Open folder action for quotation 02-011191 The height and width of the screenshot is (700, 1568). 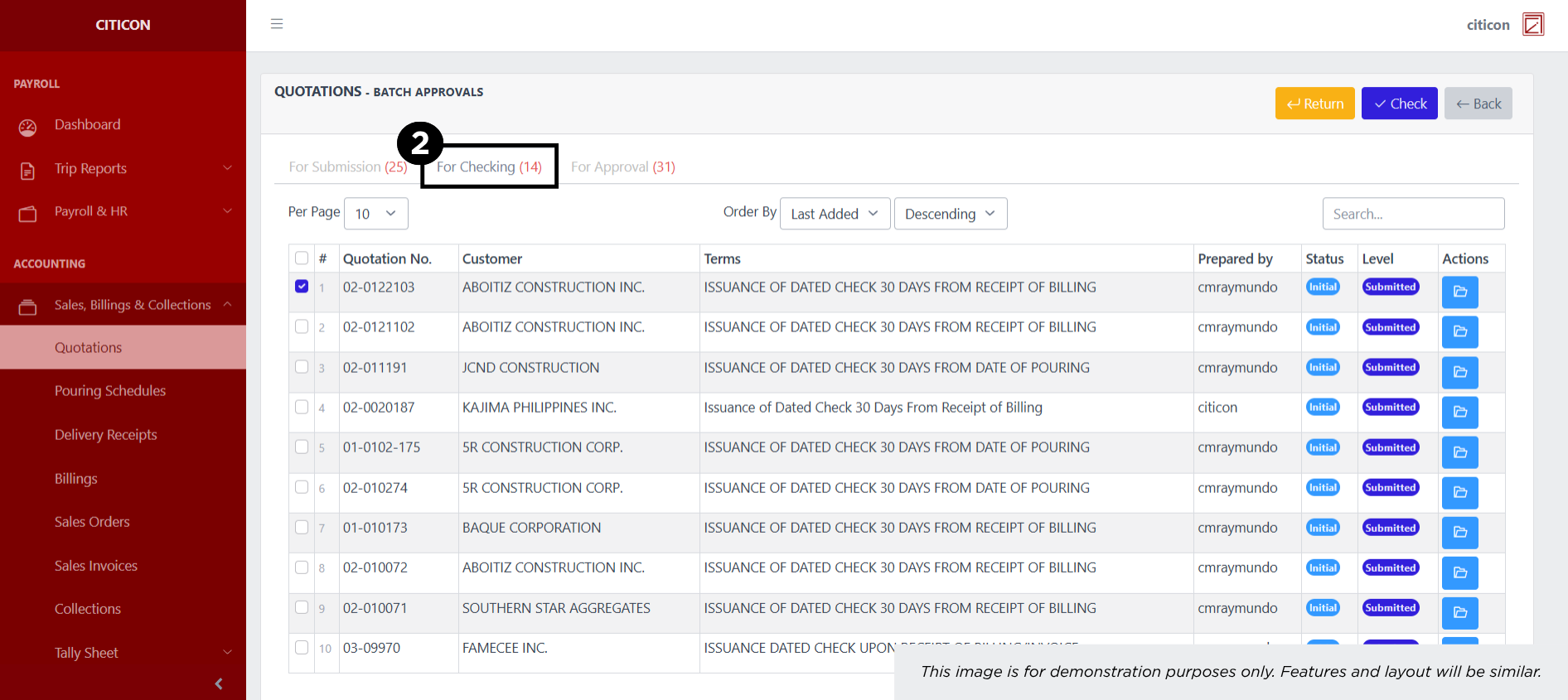(1459, 372)
